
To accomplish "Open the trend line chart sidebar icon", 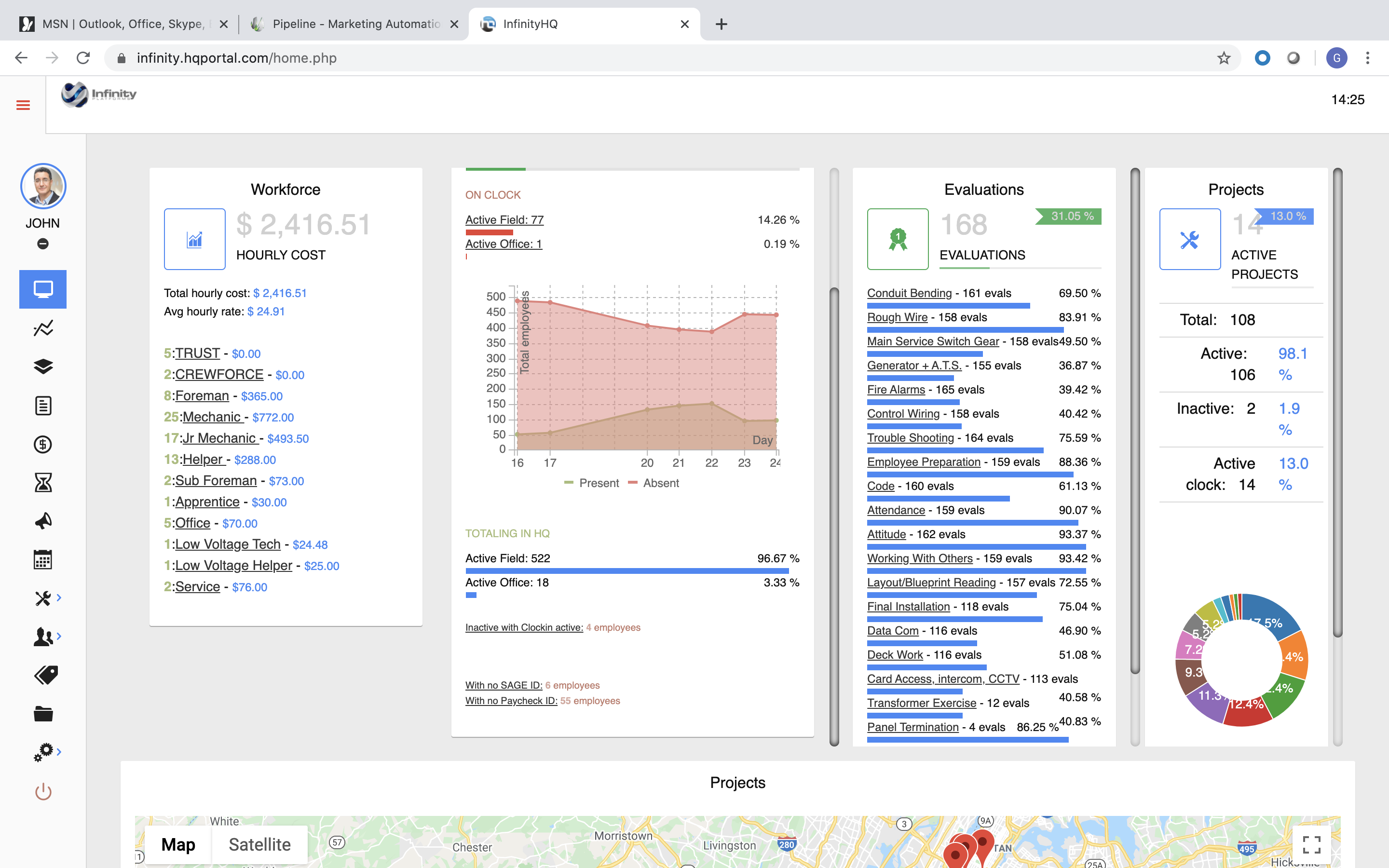I will click(43, 328).
